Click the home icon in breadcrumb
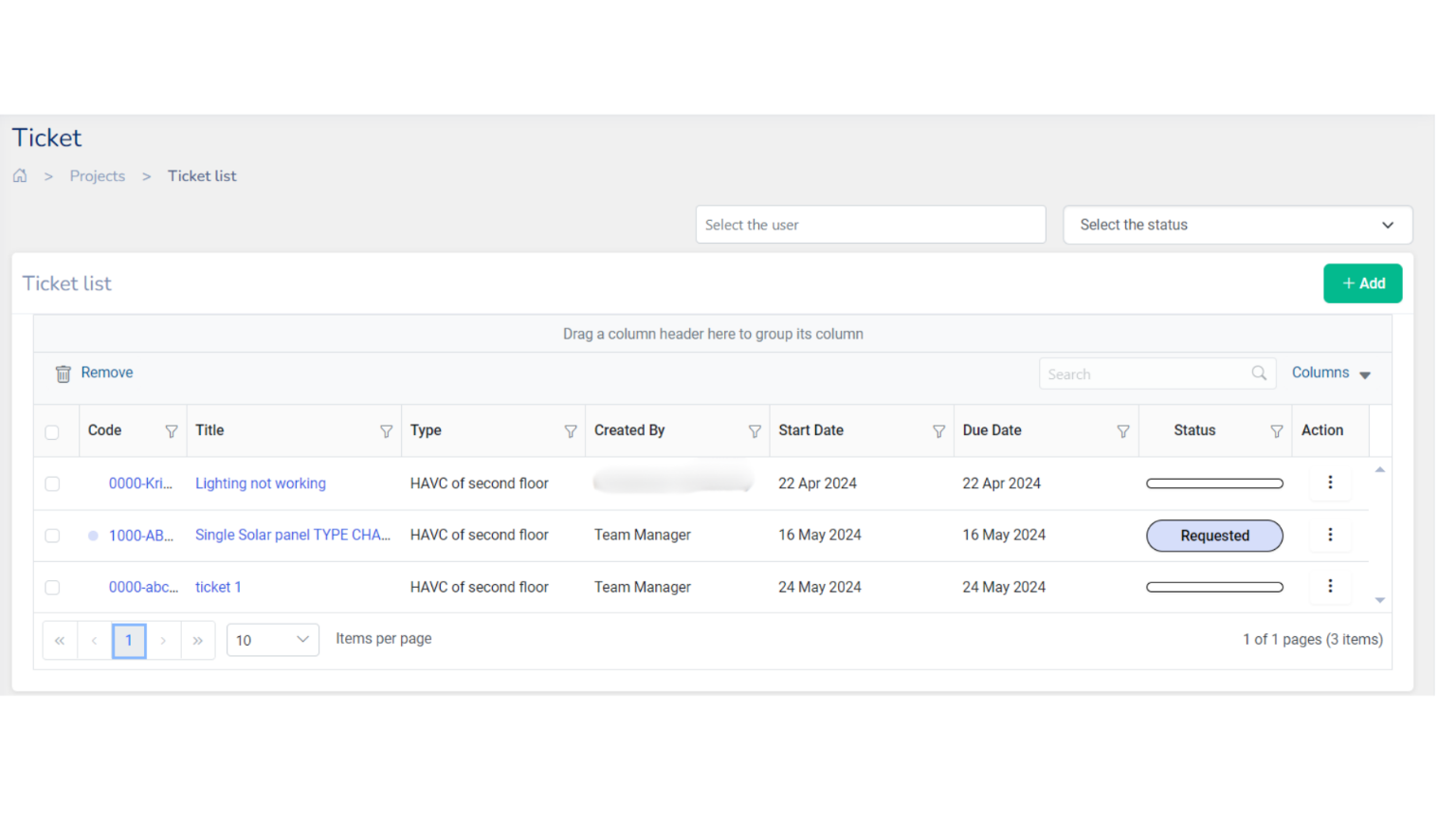 20,176
